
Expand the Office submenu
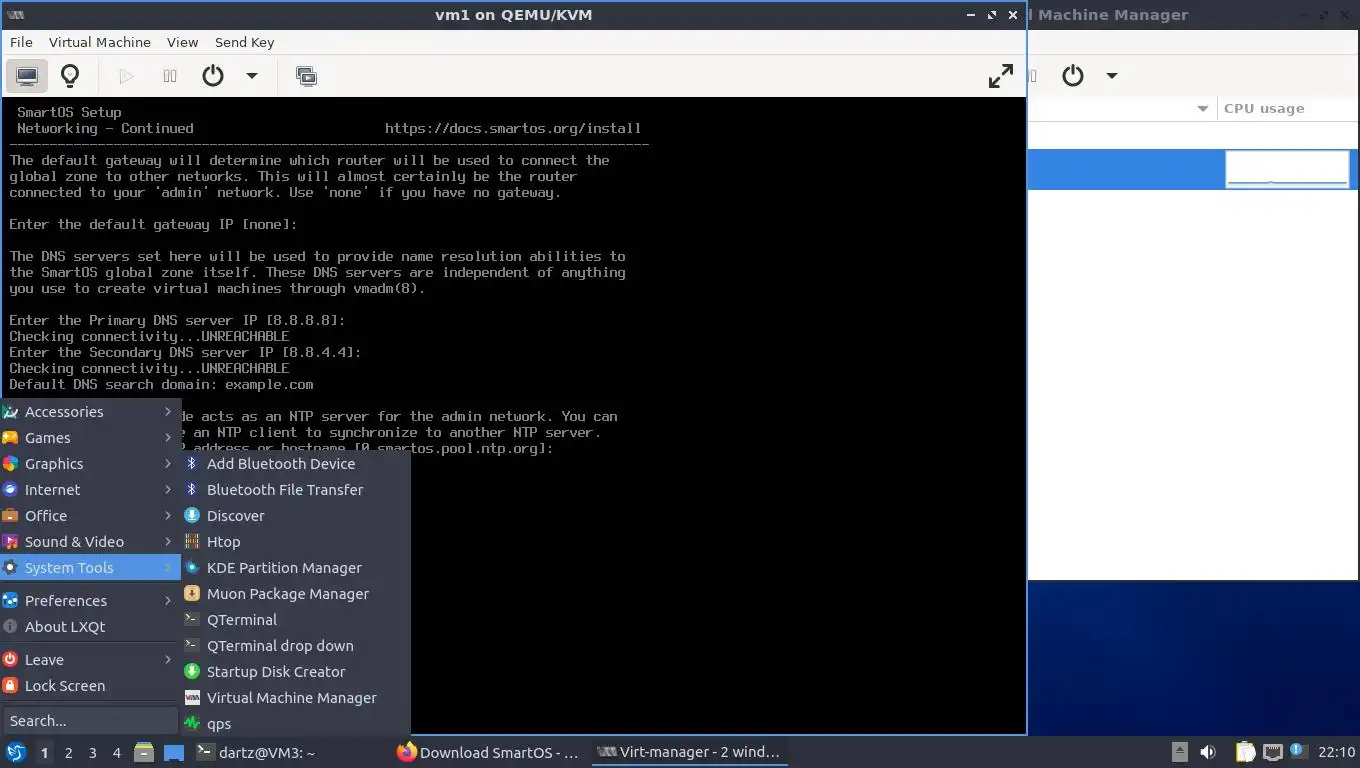90,516
